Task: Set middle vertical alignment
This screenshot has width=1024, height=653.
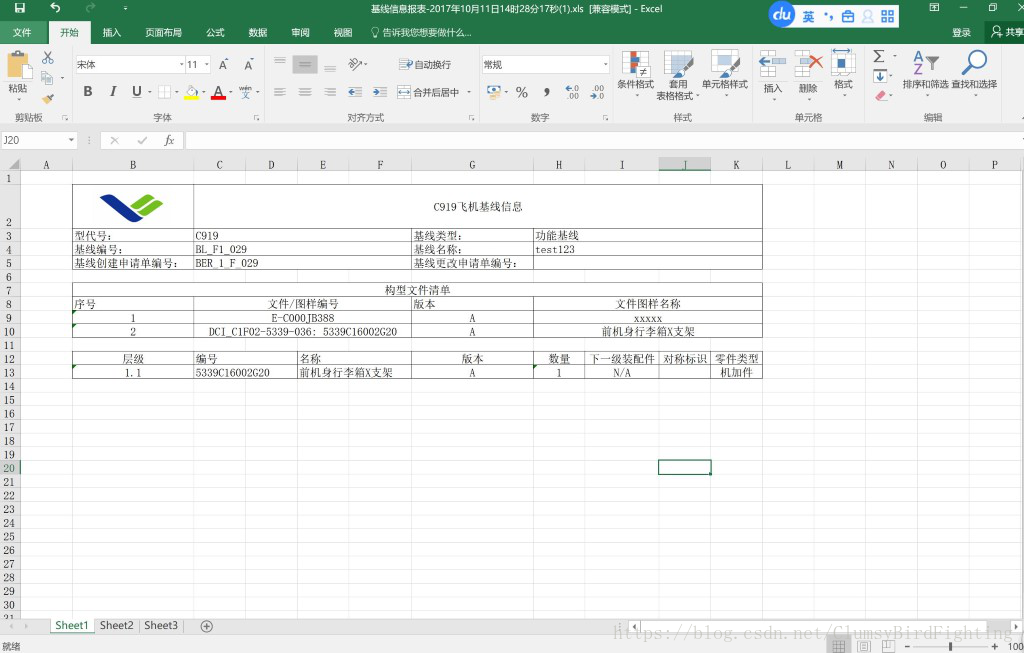Action: [305, 64]
